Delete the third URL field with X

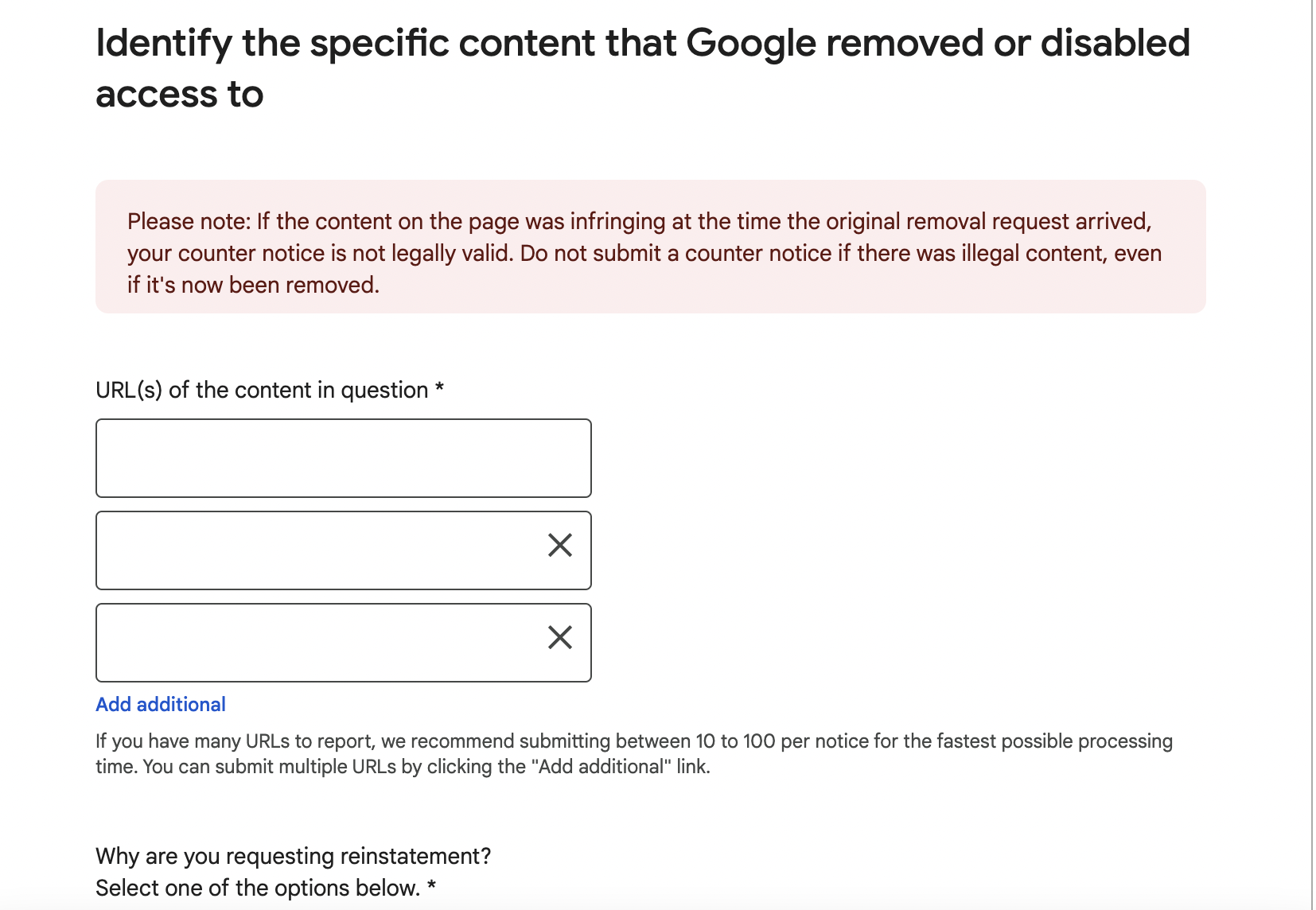[560, 637]
